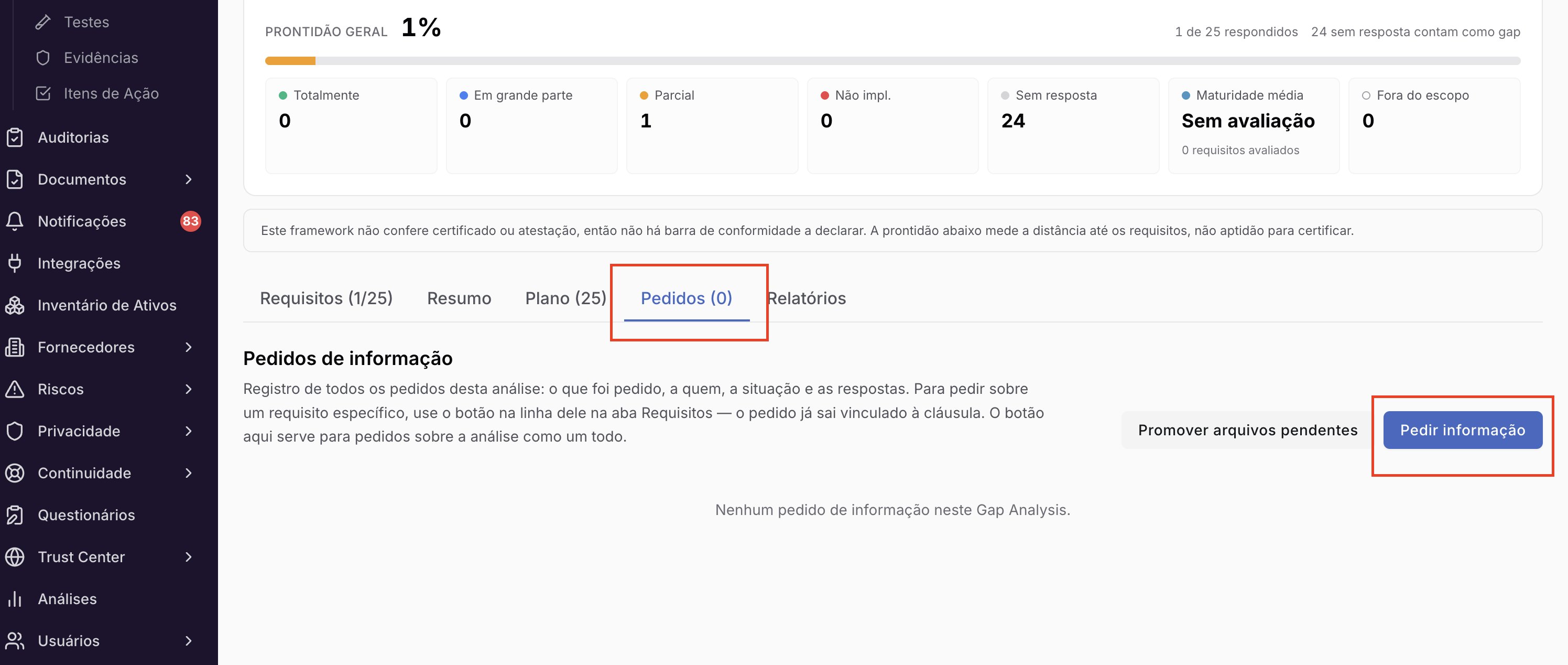The width and height of the screenshot is (1568, 665).
Task: Click Promover arquivos pendentes button
Action: [1247, 430]
